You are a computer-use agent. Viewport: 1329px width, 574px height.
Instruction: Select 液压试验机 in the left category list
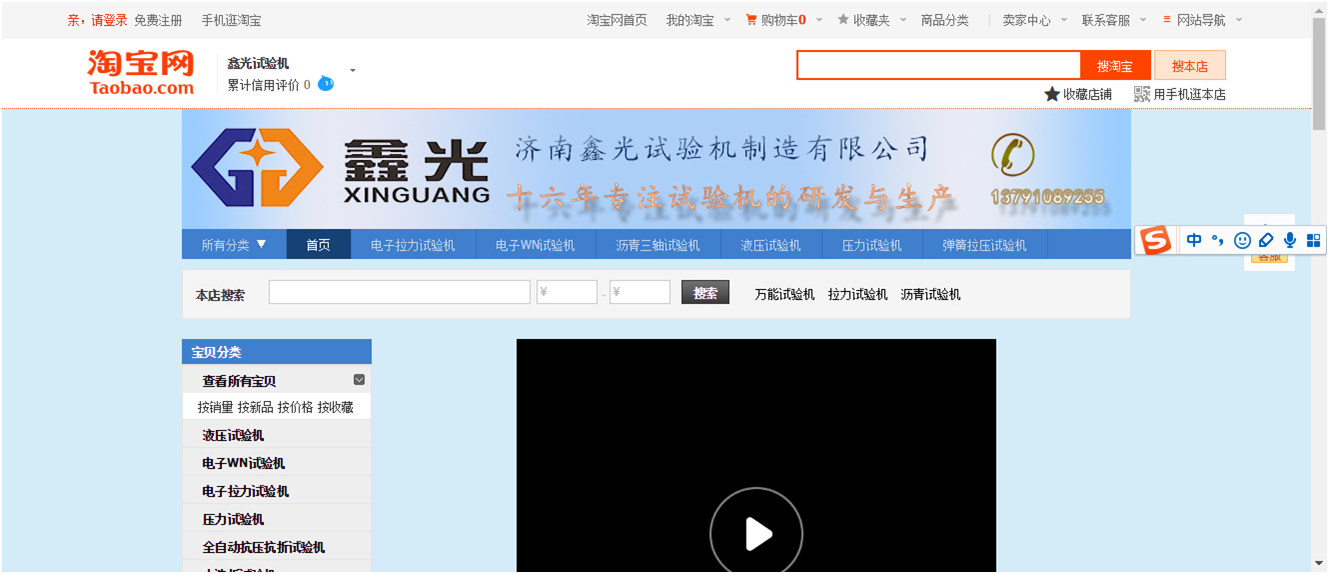[x=233, y=435]
